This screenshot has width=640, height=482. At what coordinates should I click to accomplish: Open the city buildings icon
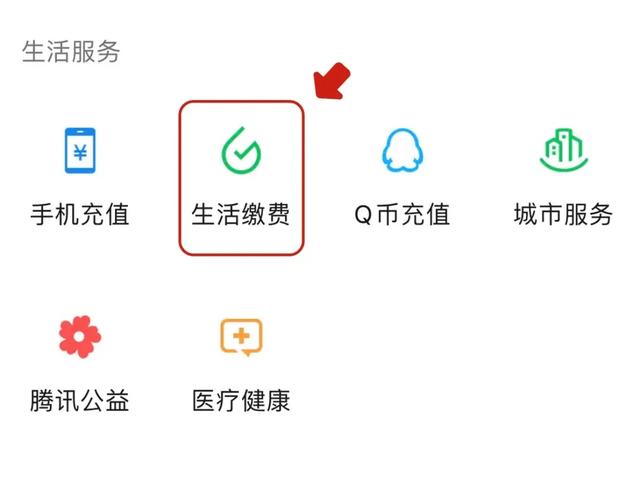pyautogui.click(x=564, y=151)
